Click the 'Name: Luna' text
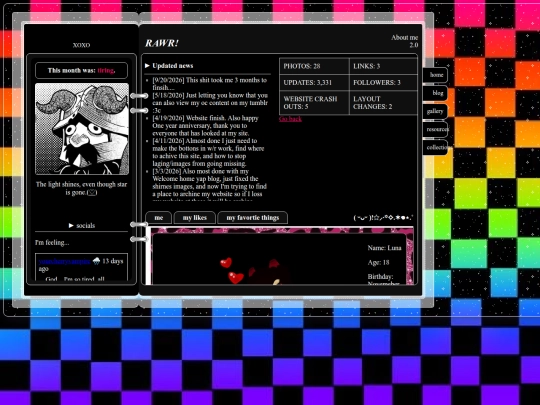Screen dimensions: 540x405 (384, 248)
